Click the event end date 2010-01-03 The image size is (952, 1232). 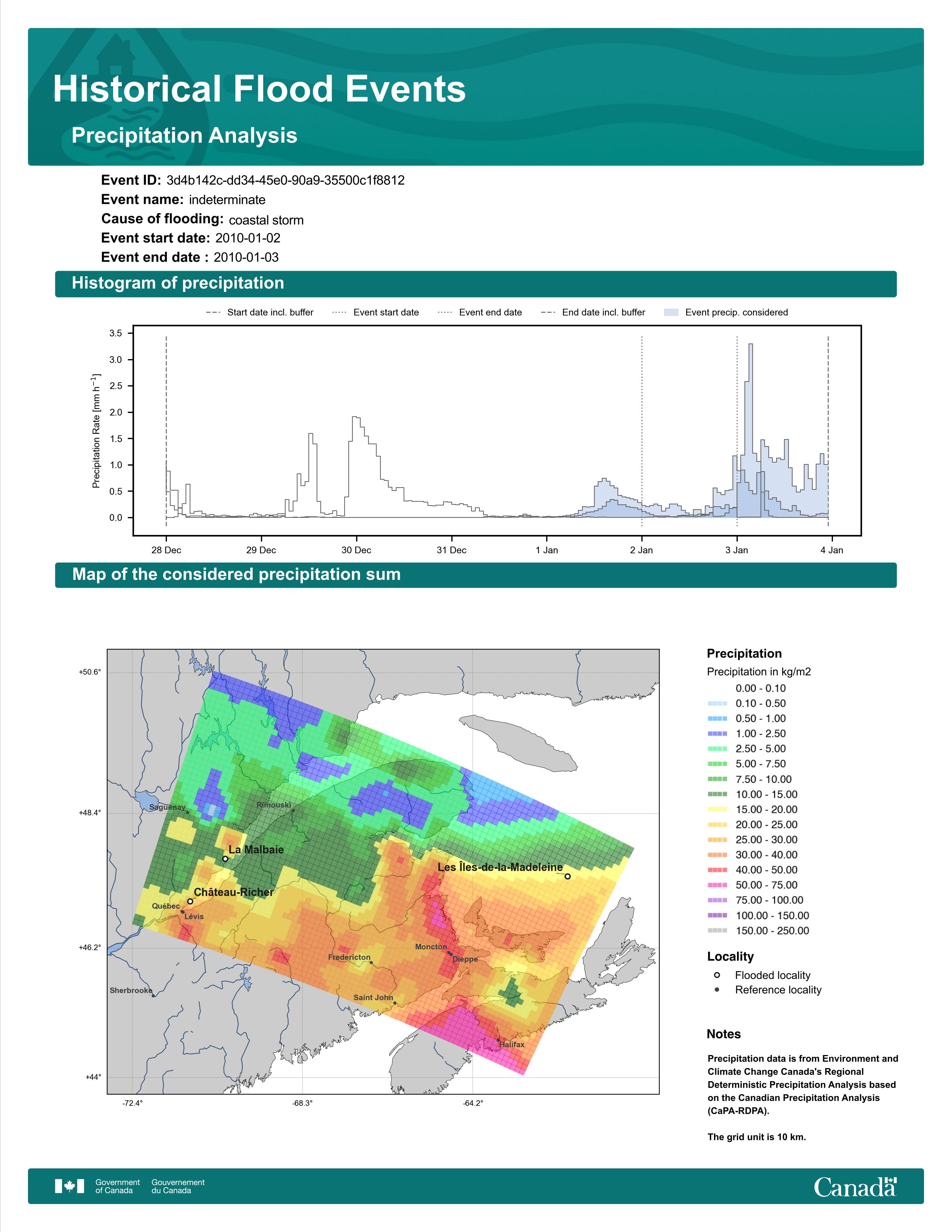246,257
